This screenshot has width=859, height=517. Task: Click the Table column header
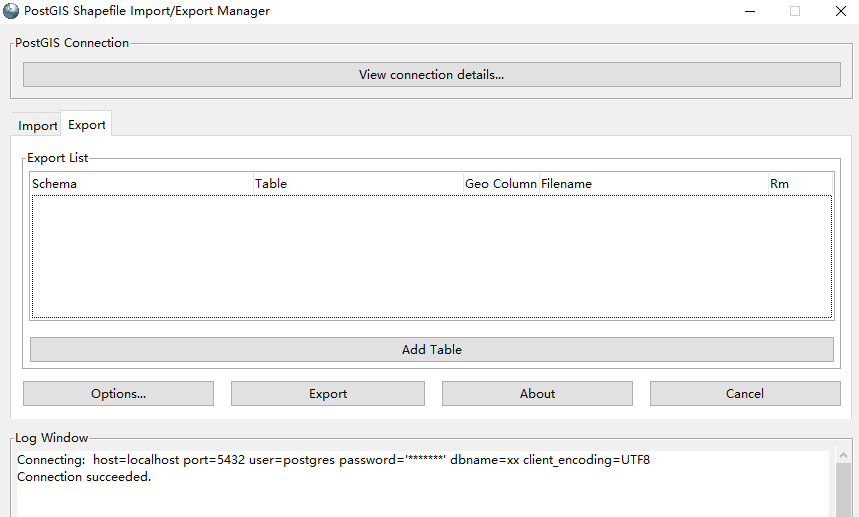tap(358, 183)
